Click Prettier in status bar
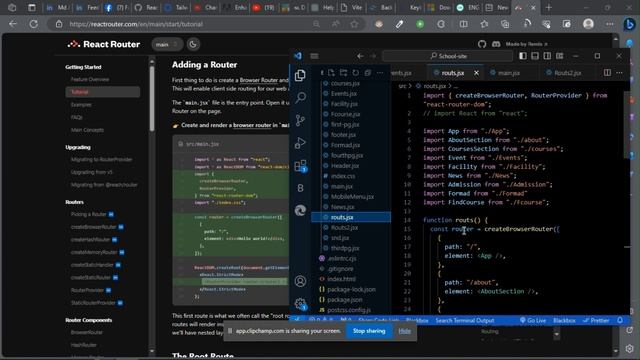This screenshot has height=360, width=640. (x=596, y=321)
